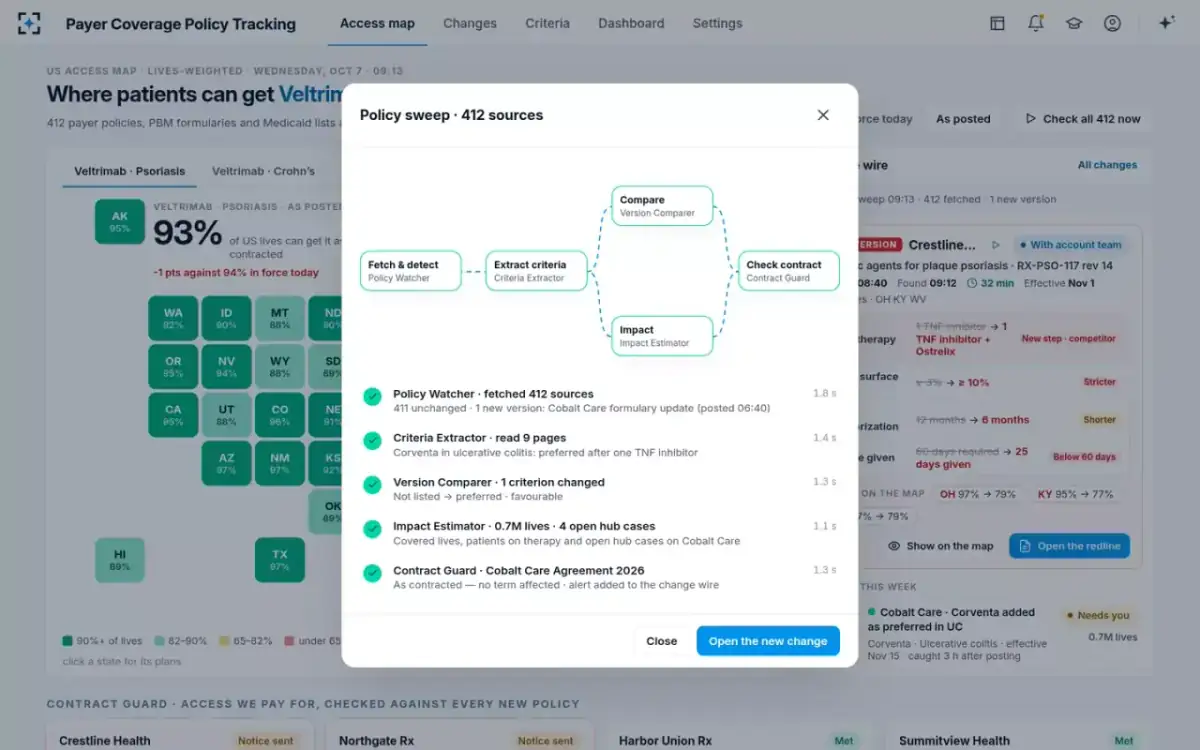1200x750 pixels.
Task: Open the Crestline Health contract card
Action: click(180, 736)
